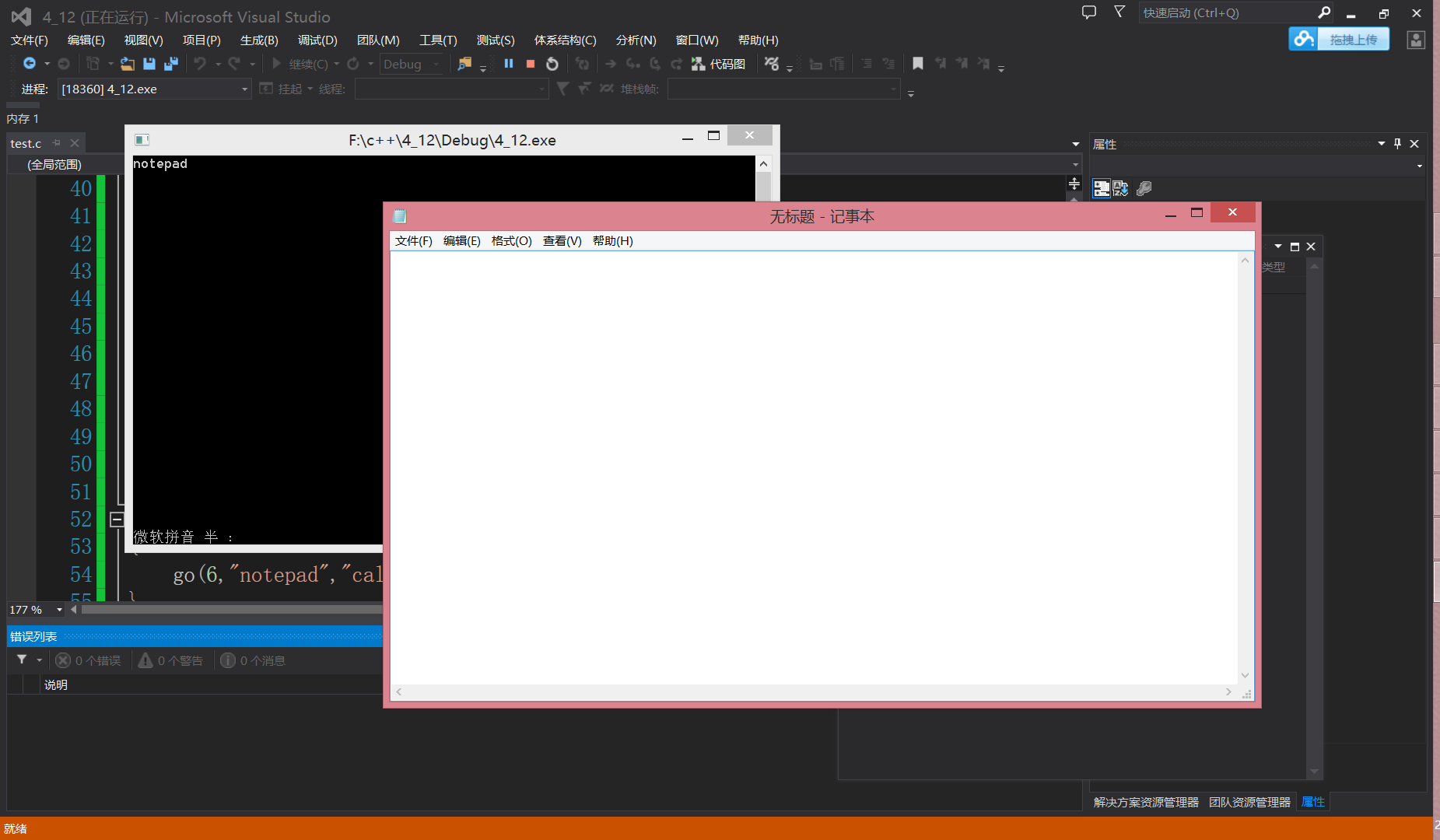Switch to the test.c editor tab
Screen dimensions: 1440x840
pos(26,144)
